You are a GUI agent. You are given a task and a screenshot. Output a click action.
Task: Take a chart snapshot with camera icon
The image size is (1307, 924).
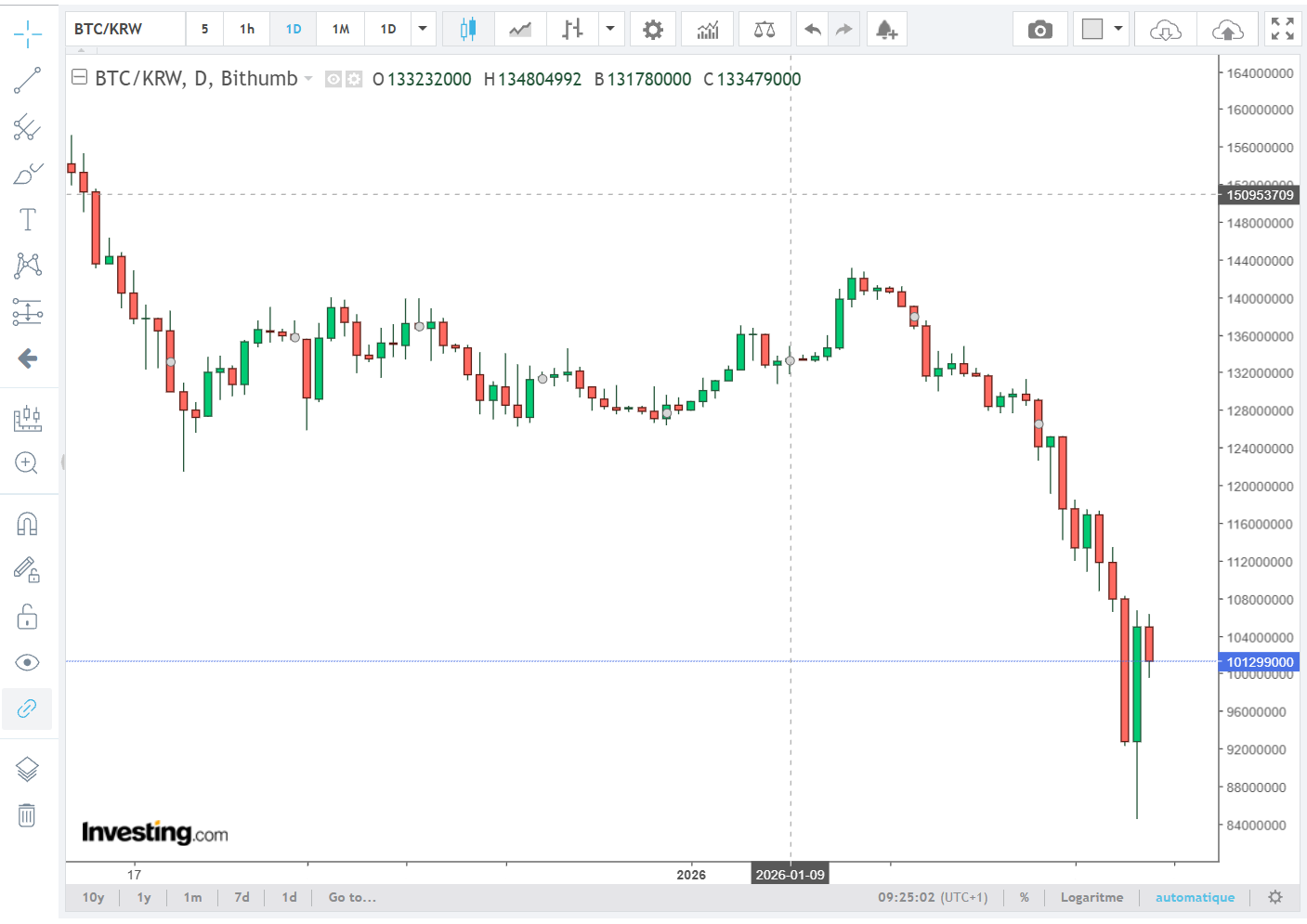point(1039,30)
